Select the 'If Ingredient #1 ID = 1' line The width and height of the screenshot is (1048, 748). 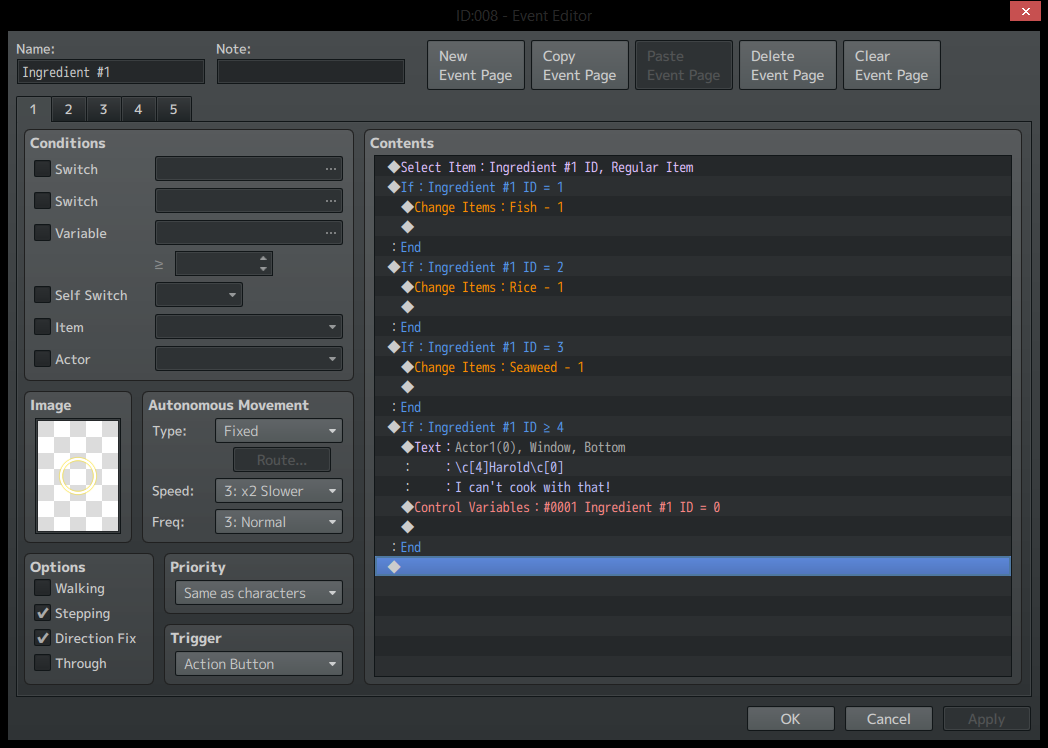pos(693,187)
